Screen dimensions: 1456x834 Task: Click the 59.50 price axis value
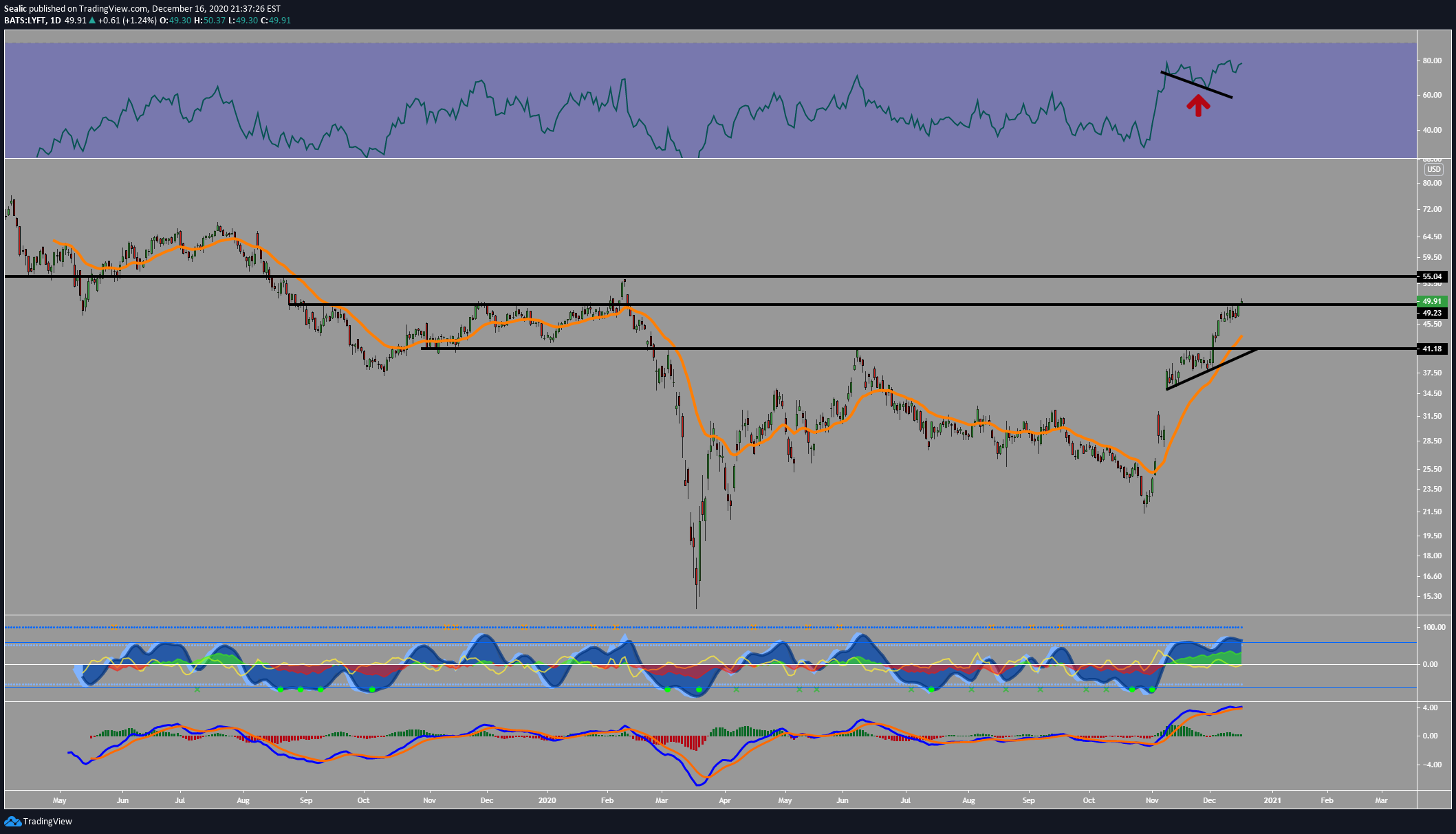pyautogui.click(x=1432, y=258)
